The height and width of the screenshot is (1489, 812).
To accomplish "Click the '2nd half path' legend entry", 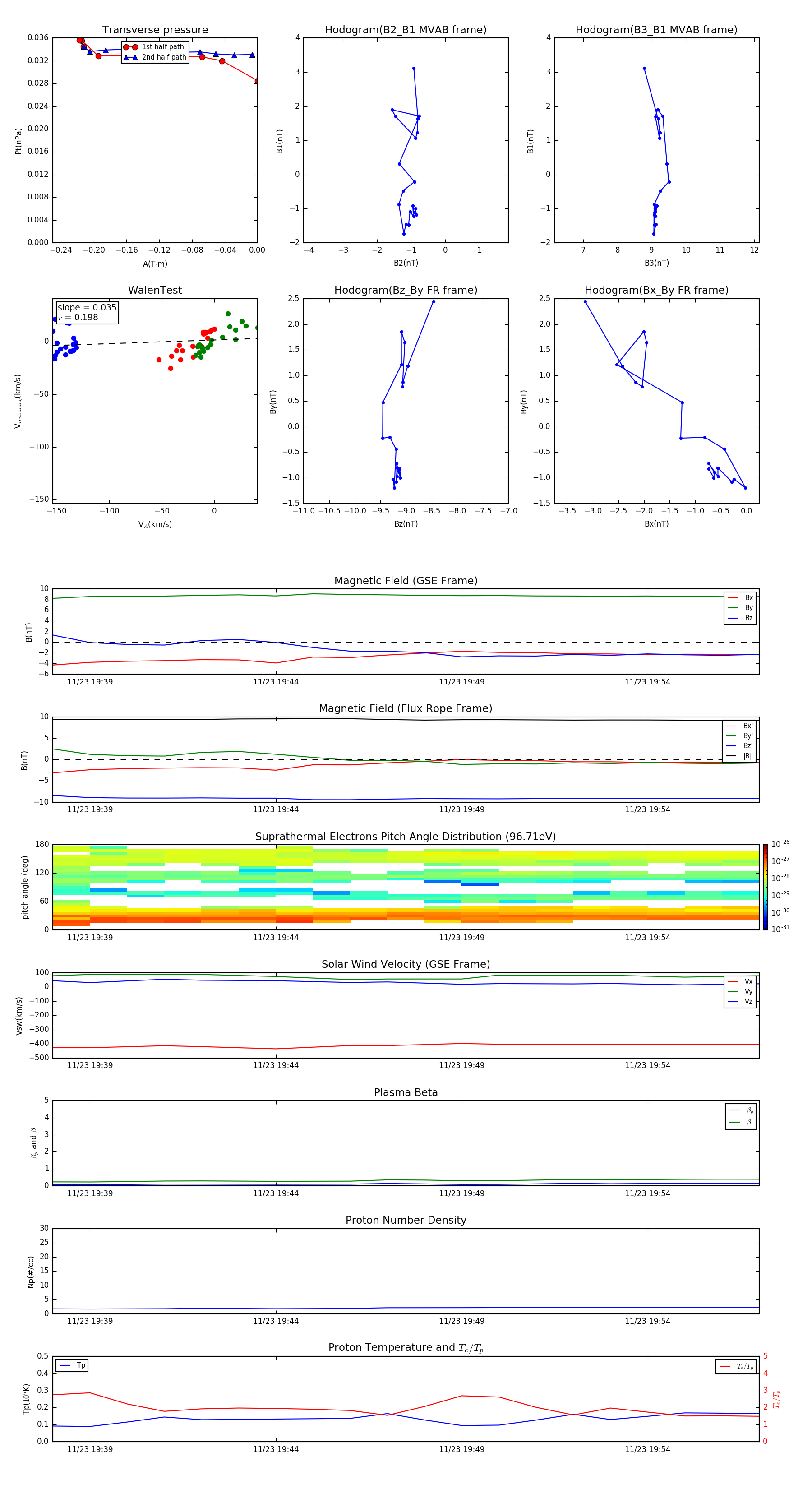I will 155,57.
